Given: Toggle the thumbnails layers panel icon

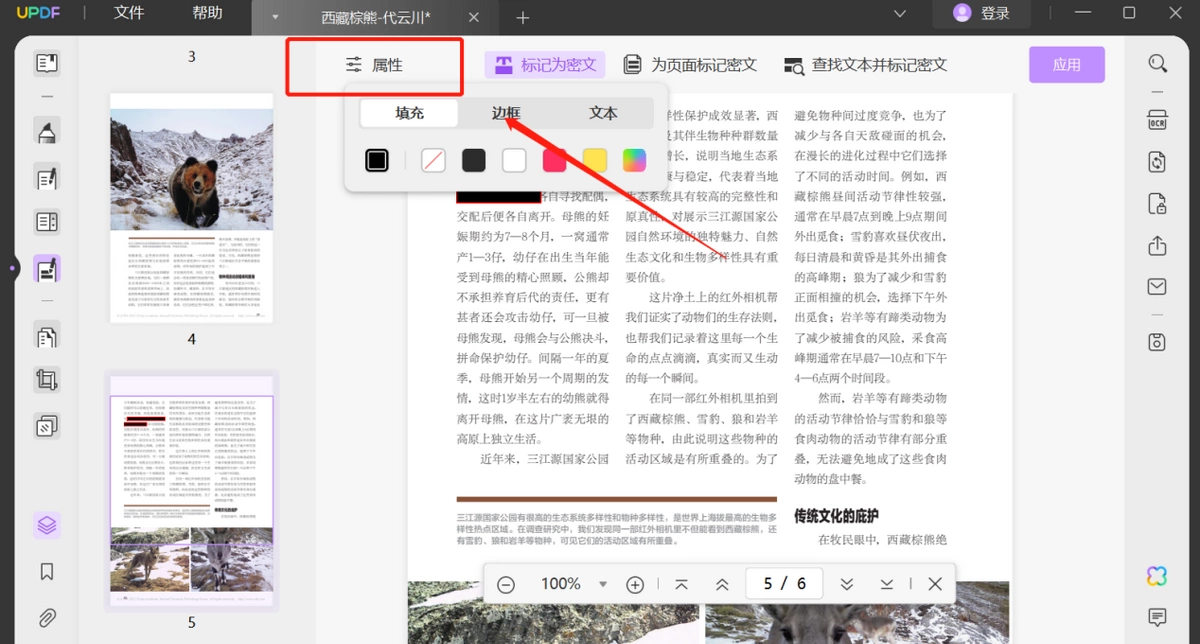Looking at the screenshot, I should click(47, 525).
